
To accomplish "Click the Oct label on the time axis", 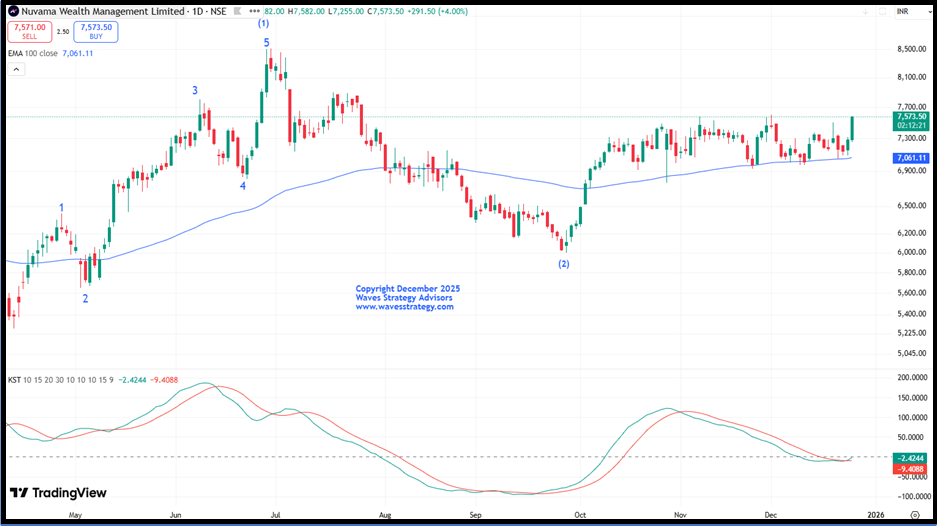I will (x=580, y=515).
